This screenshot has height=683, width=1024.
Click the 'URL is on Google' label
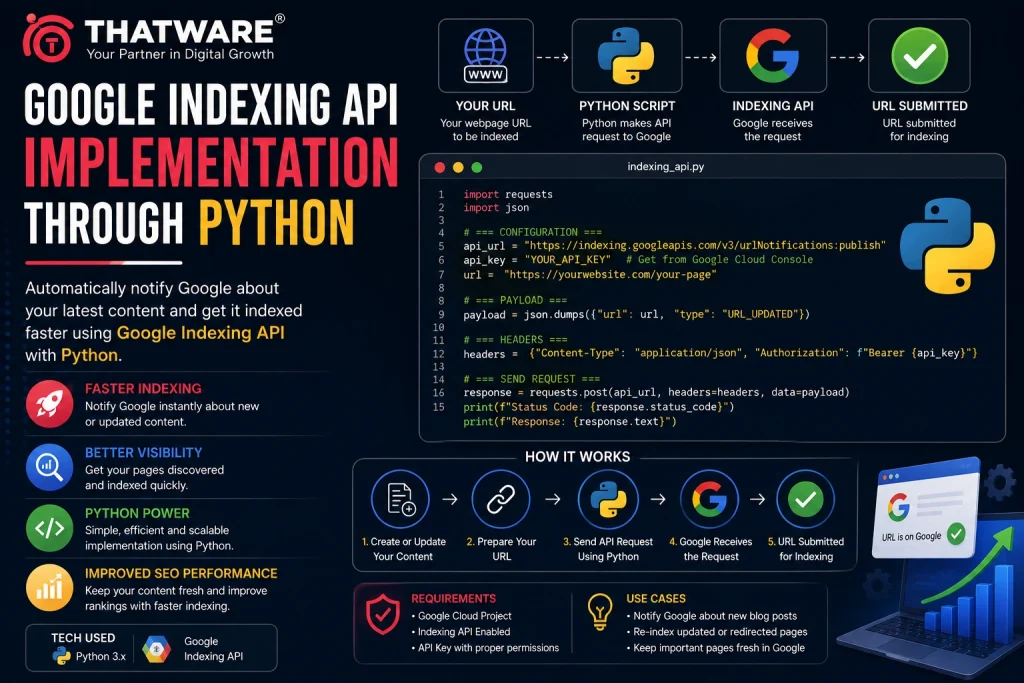pyautogui.click(x=912, y=537)
